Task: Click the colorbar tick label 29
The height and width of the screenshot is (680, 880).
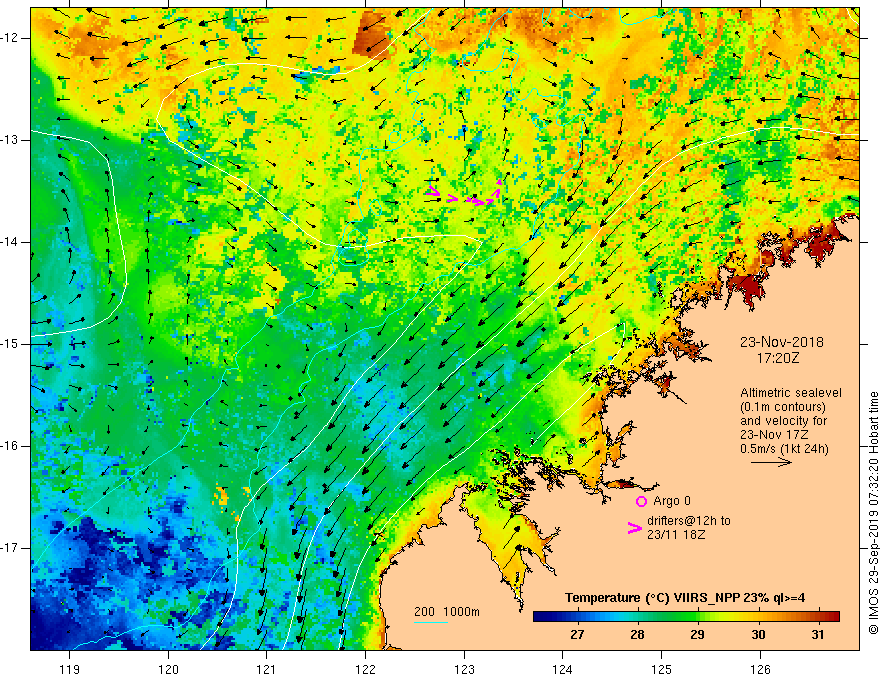Action: tap(697, 635)
